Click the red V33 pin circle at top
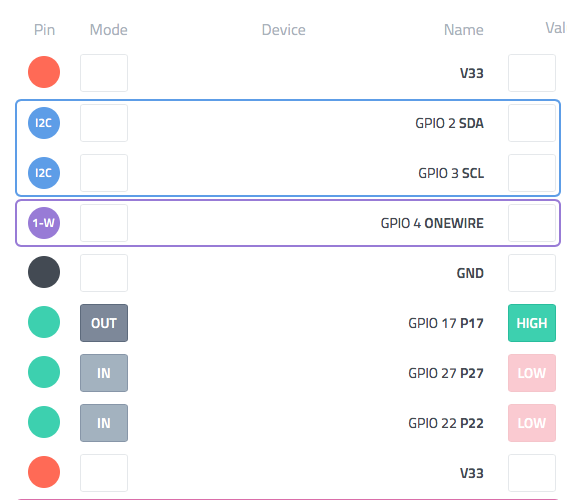 pos(44,72)
